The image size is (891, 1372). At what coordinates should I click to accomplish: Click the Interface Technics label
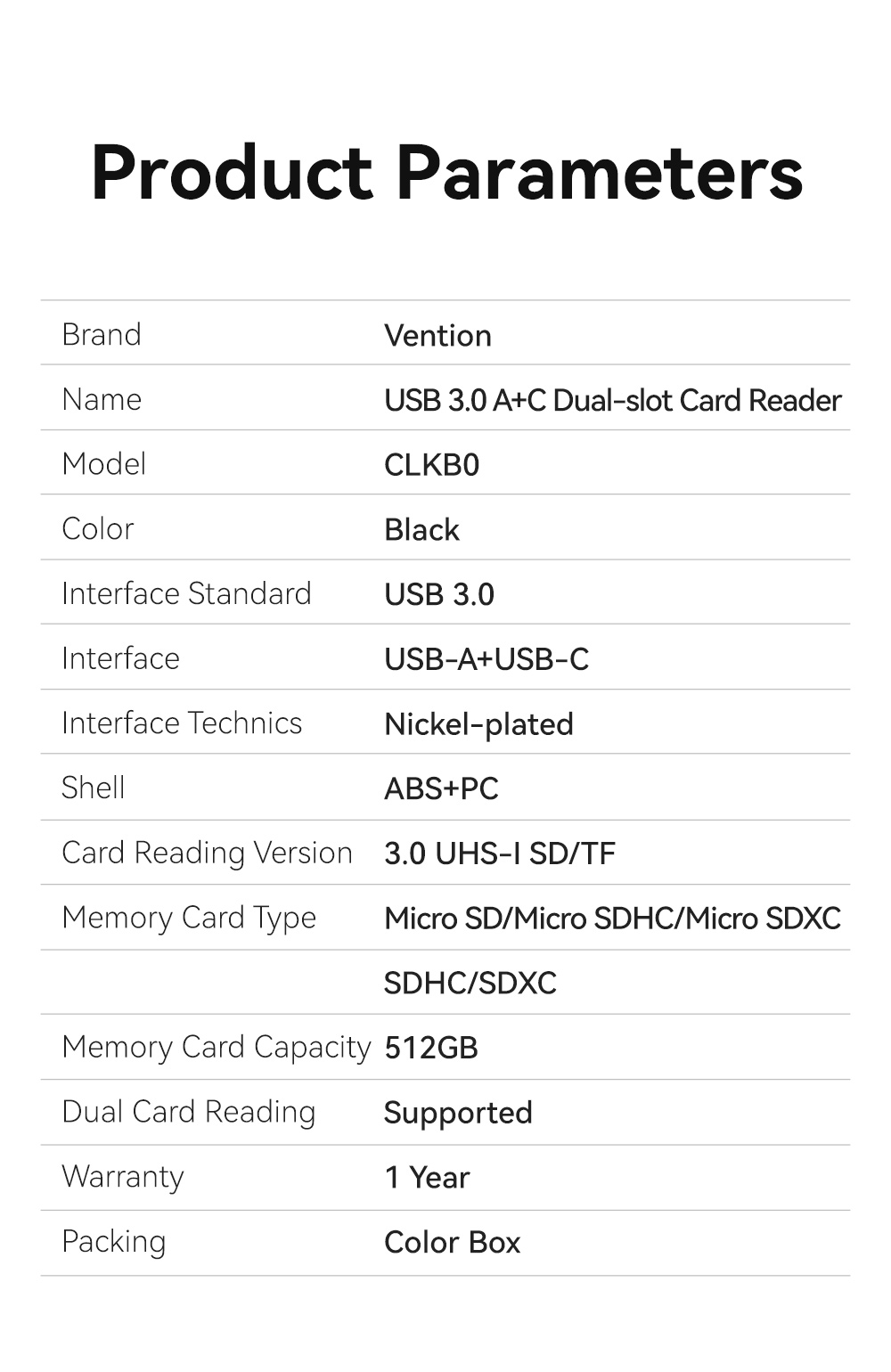tap(182, 723)
